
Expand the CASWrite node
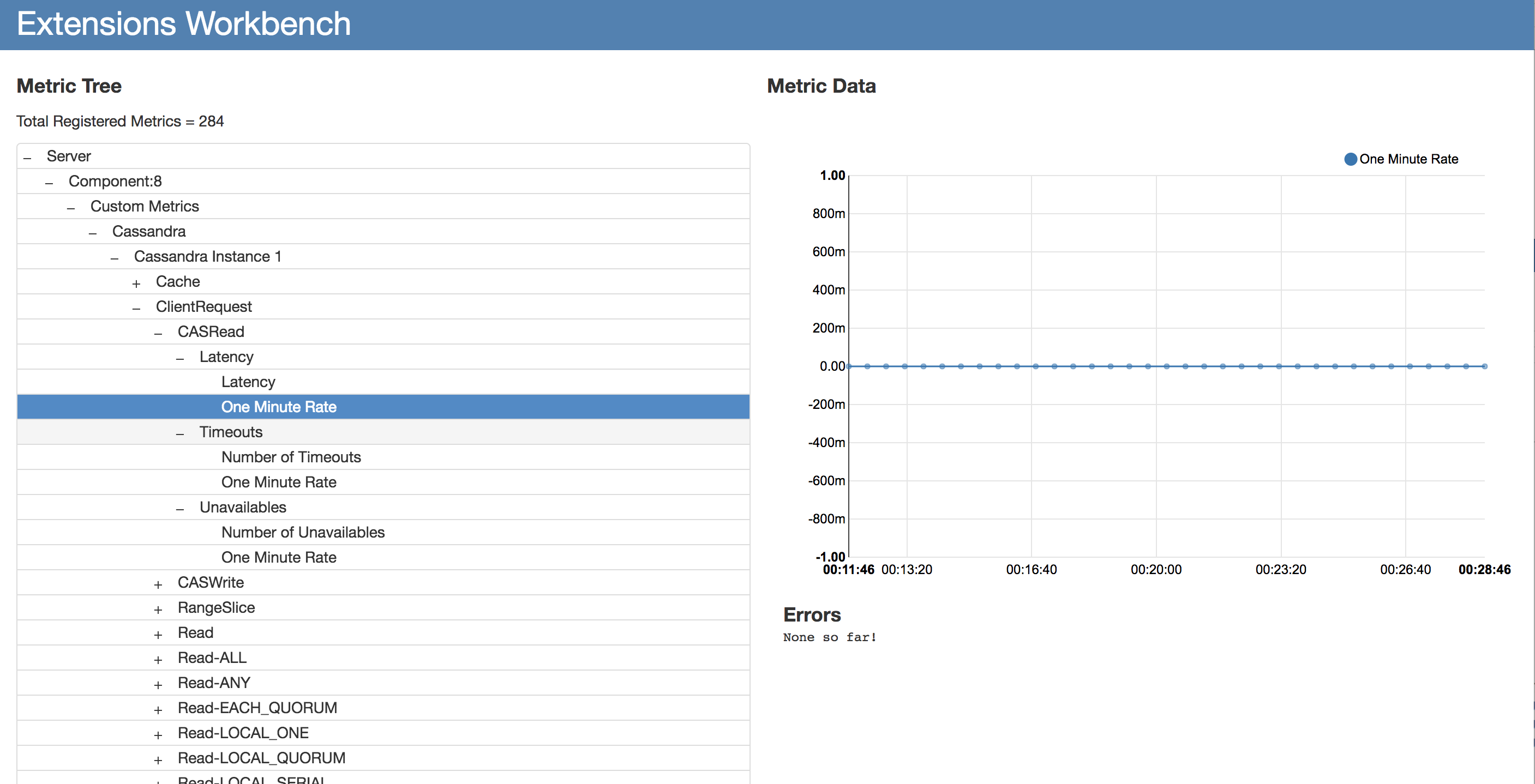[x=158, y=584]
